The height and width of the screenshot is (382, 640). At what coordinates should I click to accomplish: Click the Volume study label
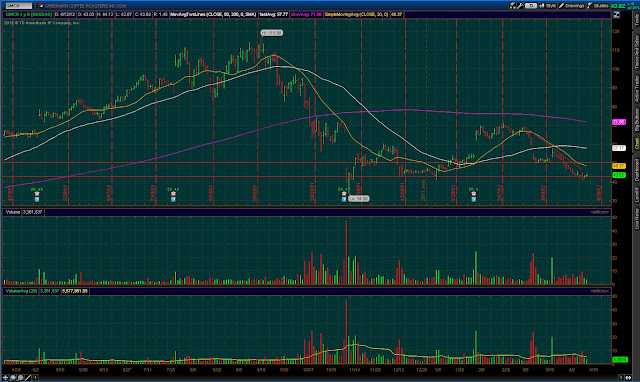[13, 212]
